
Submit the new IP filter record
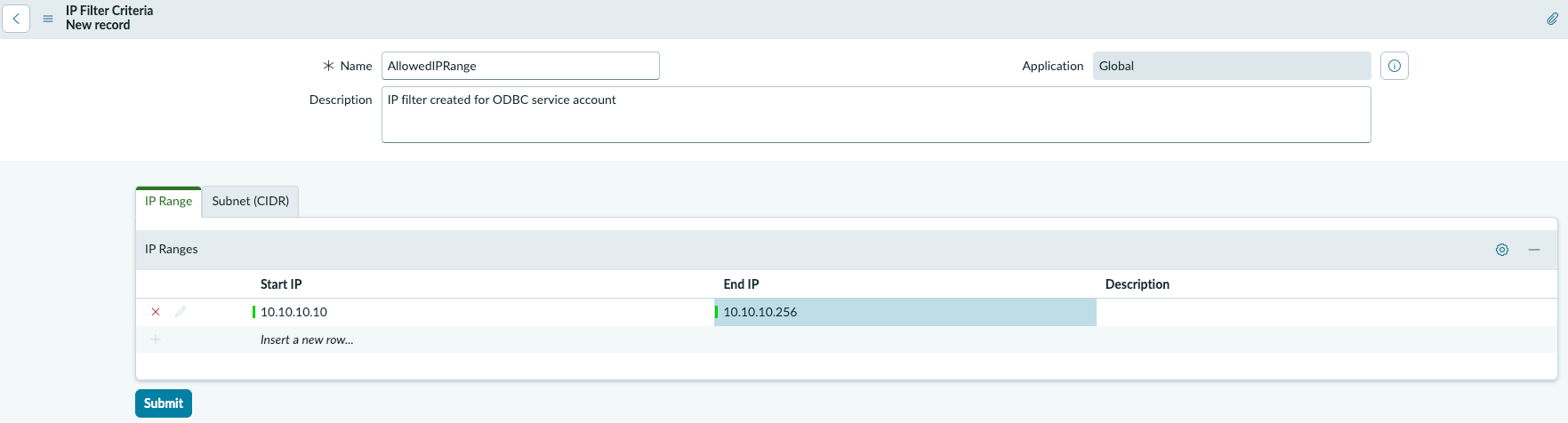click(164, 403)
